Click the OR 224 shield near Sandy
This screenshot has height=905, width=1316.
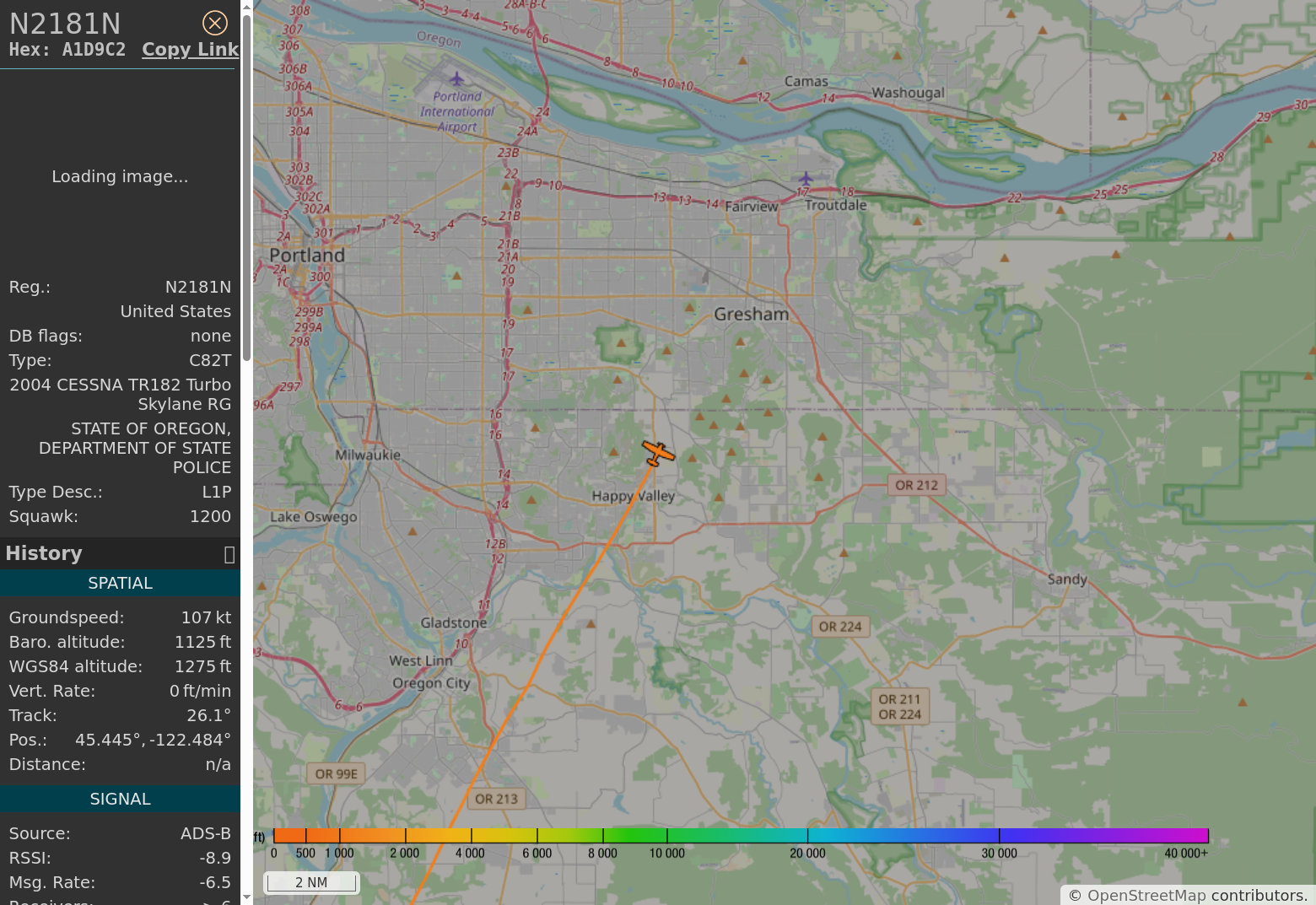pyautogui.click(x=839, y=627)
